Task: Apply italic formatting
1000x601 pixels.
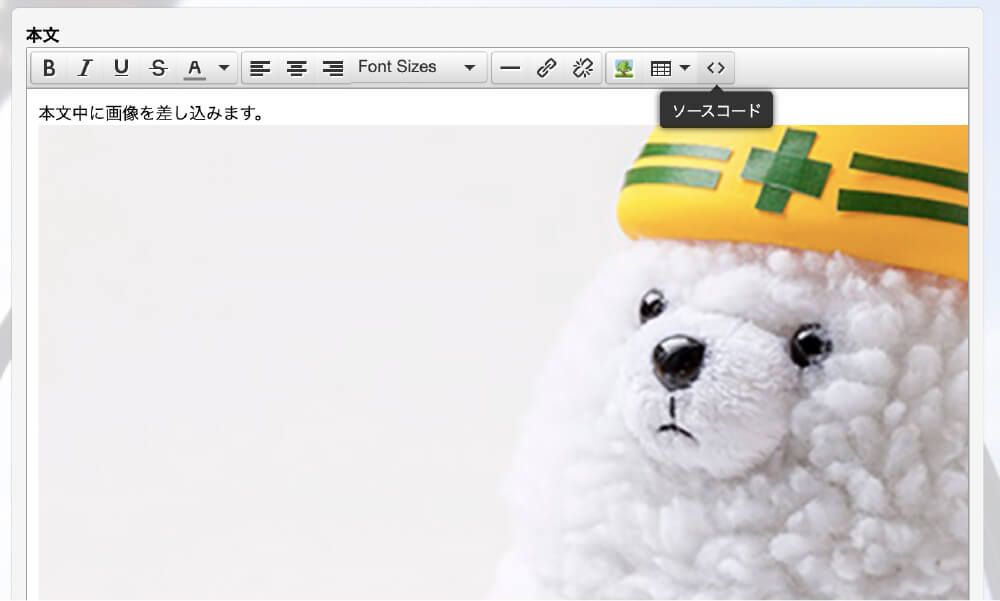Action: pos(85,68)
